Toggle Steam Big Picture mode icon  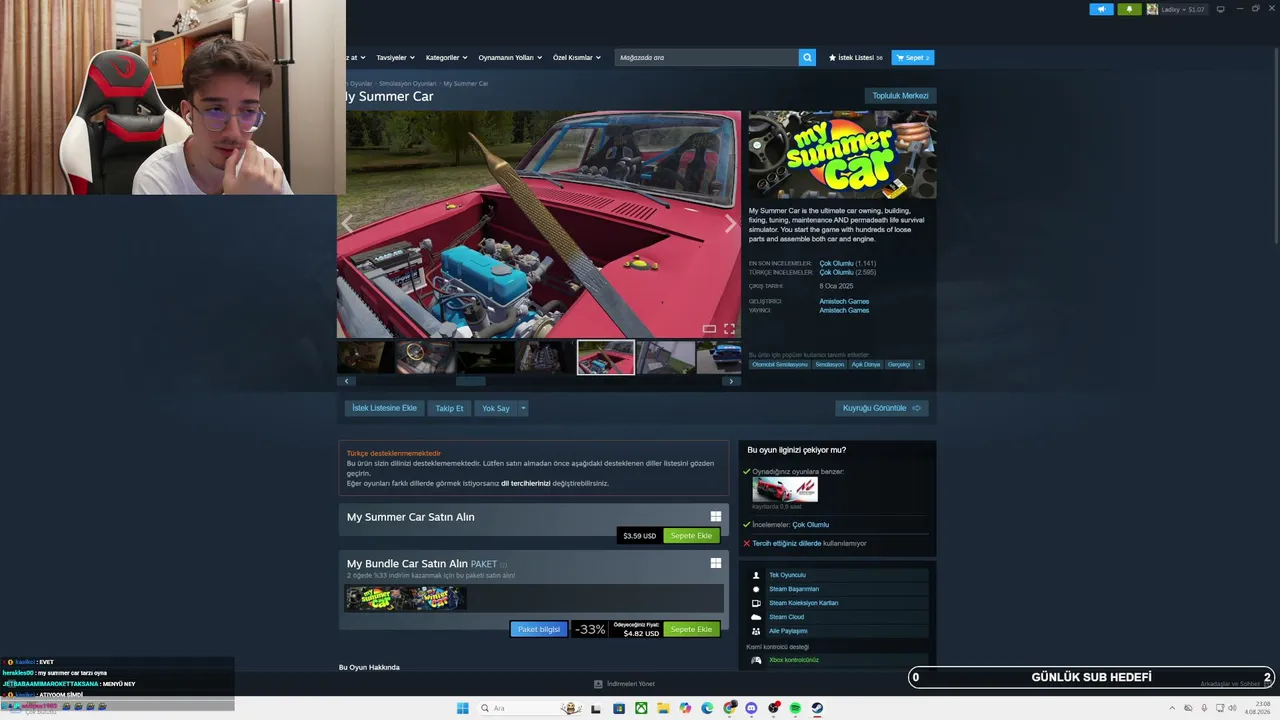(1220, 9)
